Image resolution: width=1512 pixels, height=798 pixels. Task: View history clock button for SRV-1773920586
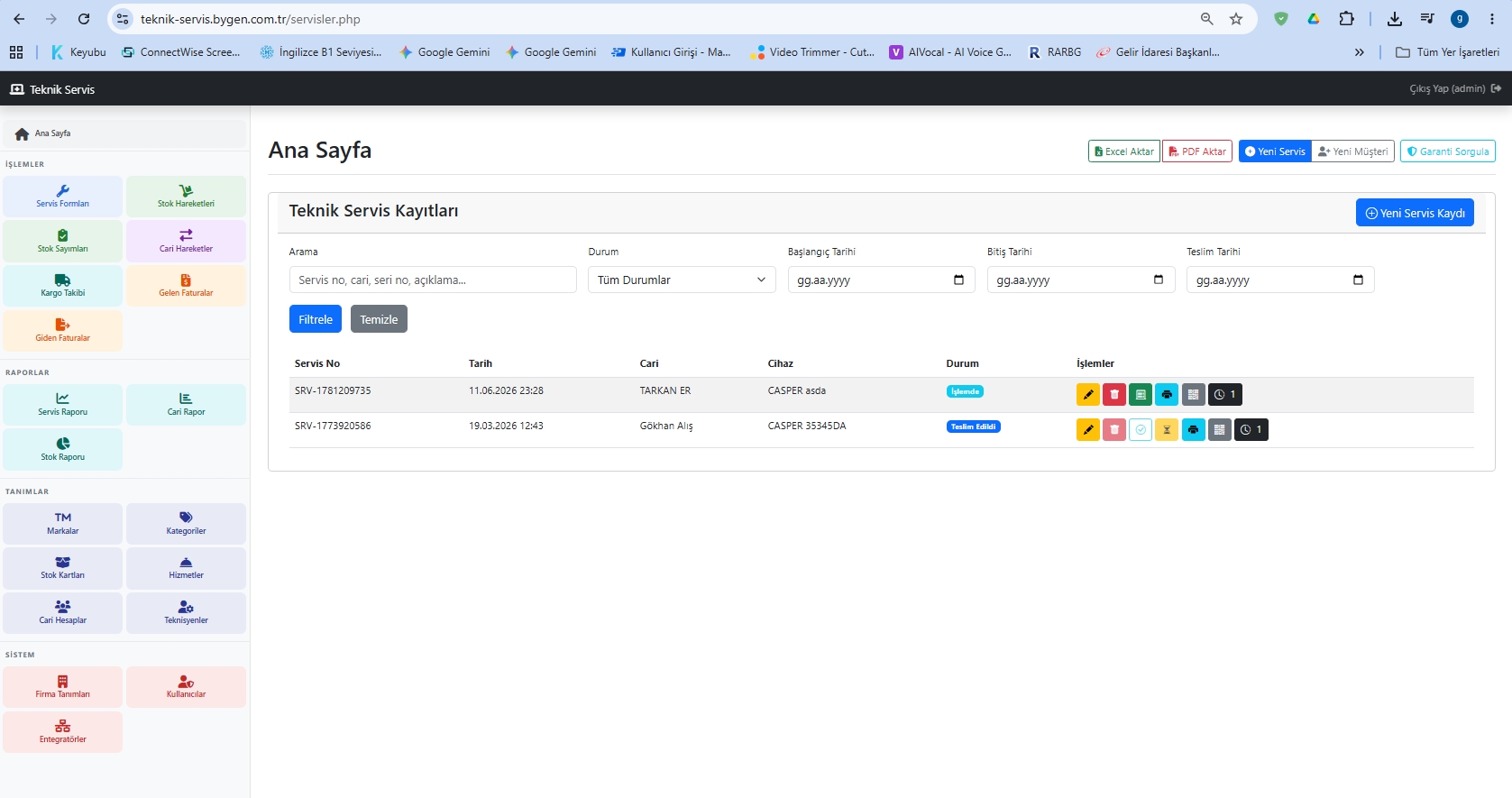point(1251,429)
